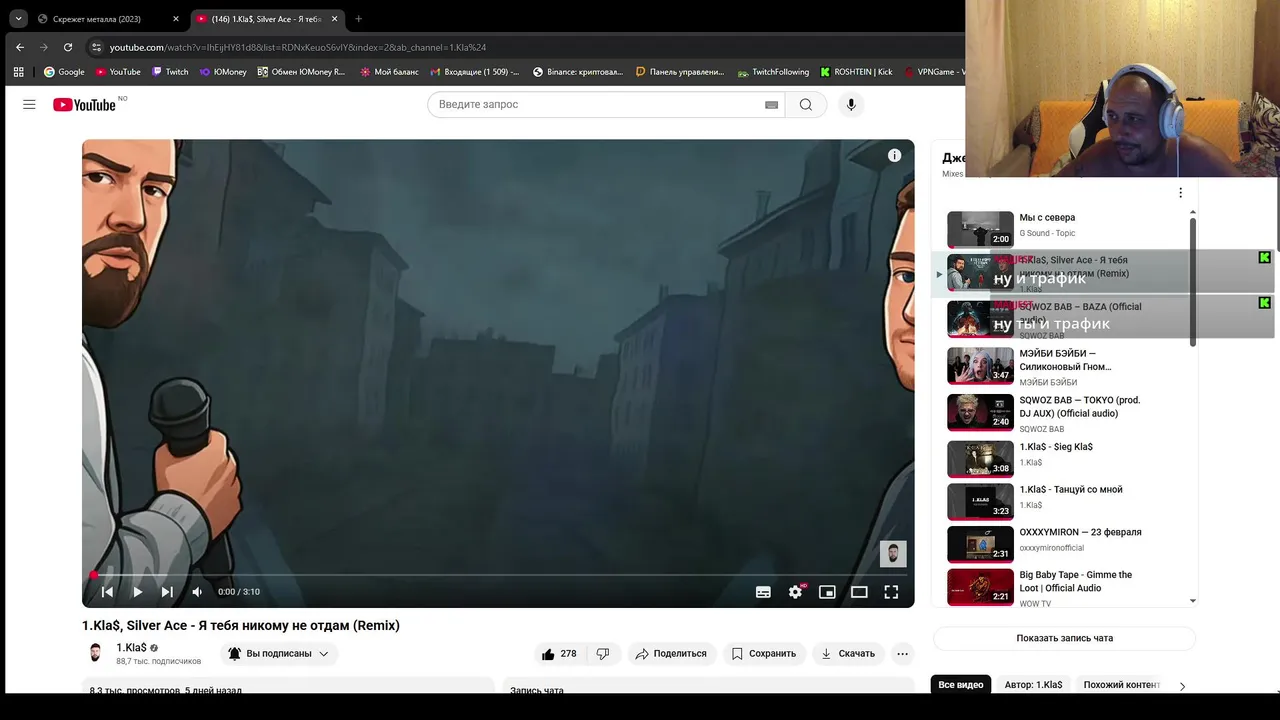Enable miniplayer mode

click(827, 592)
